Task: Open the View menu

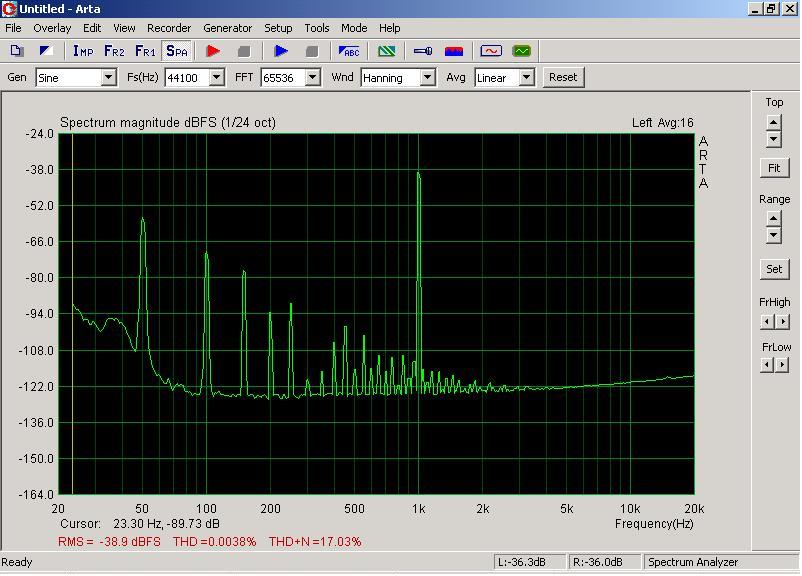Action: coord(124,28)
